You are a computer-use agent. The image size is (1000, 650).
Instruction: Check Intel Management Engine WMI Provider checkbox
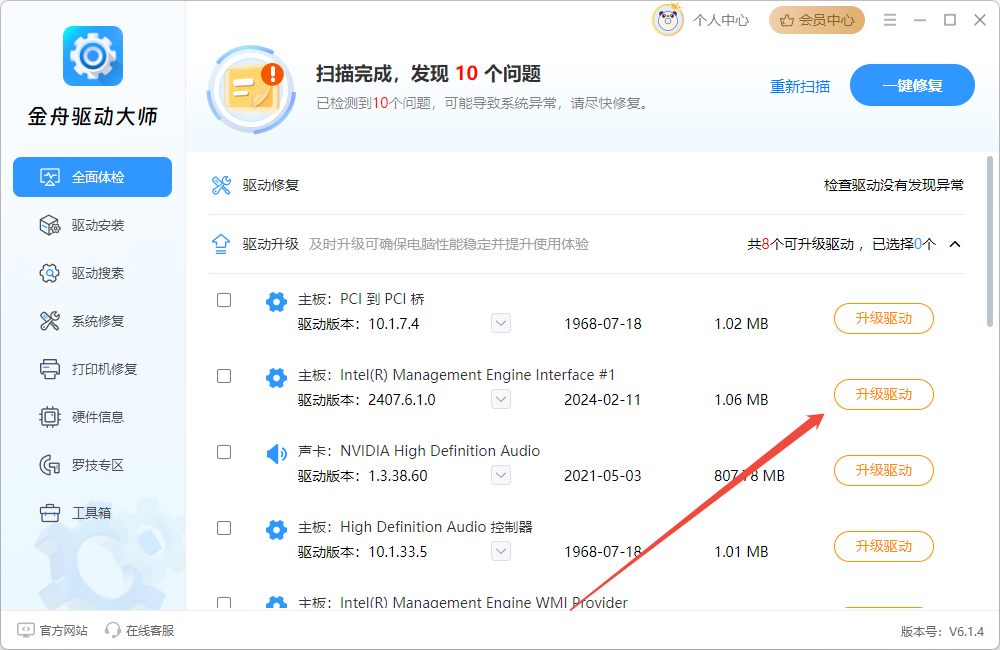point(224,603)
